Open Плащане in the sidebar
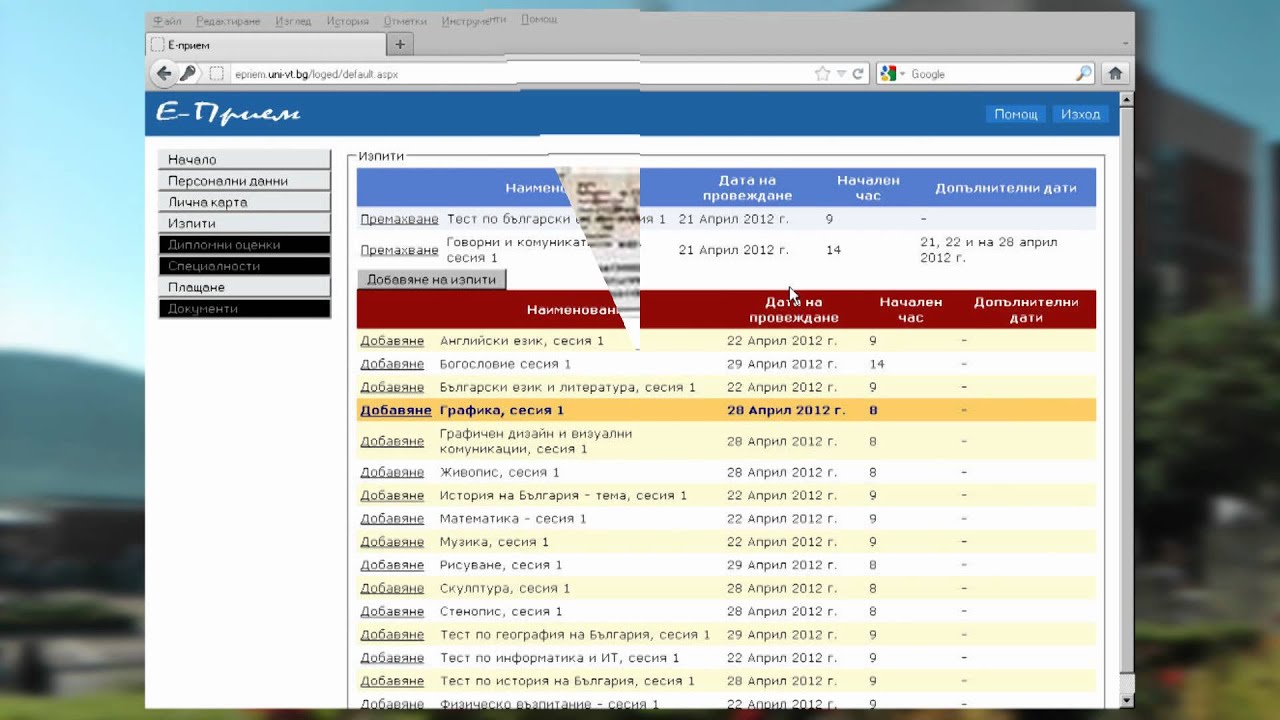Screen dimensions: 1280x720 click(x=244, y=287)
